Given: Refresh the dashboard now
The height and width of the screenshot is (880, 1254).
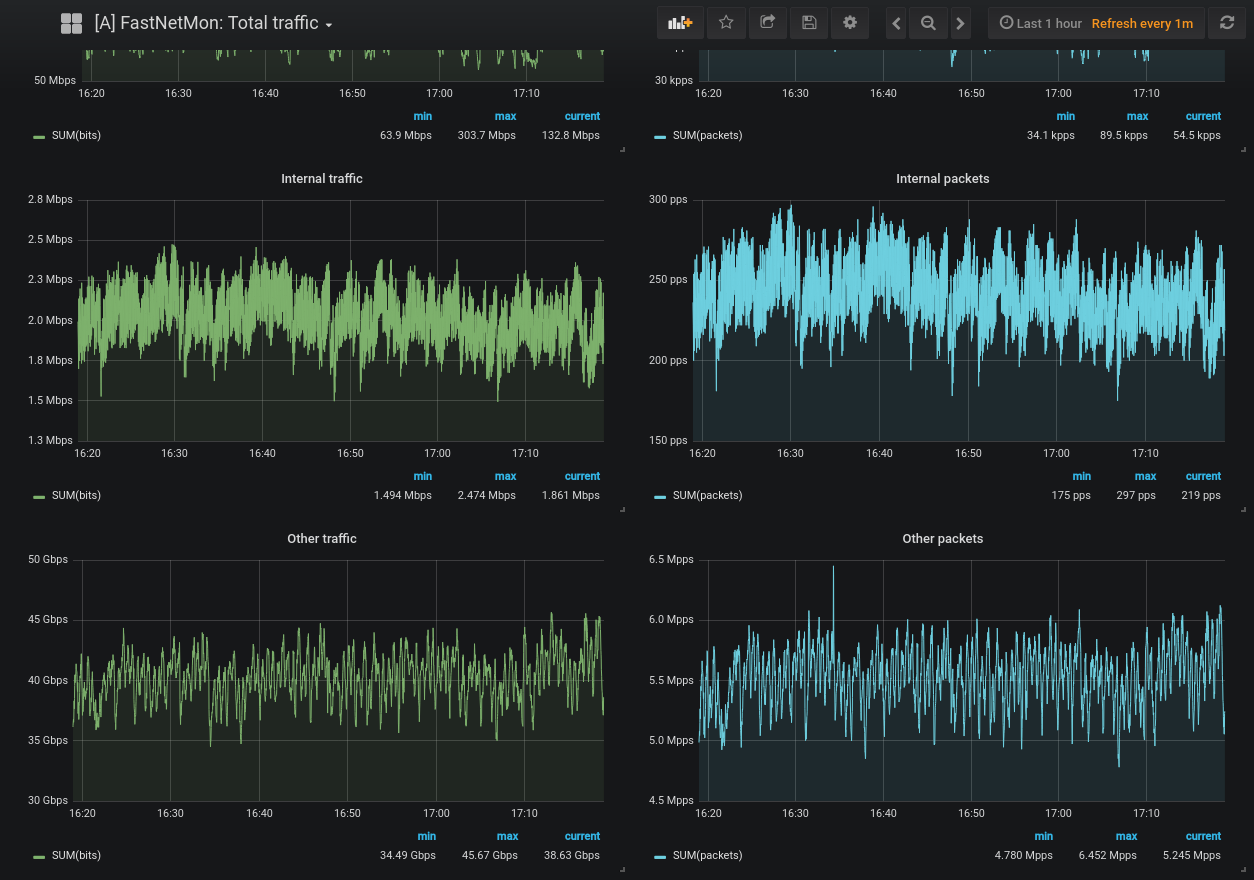Looking at the screenshot, I should click(x=1226, y=23).
